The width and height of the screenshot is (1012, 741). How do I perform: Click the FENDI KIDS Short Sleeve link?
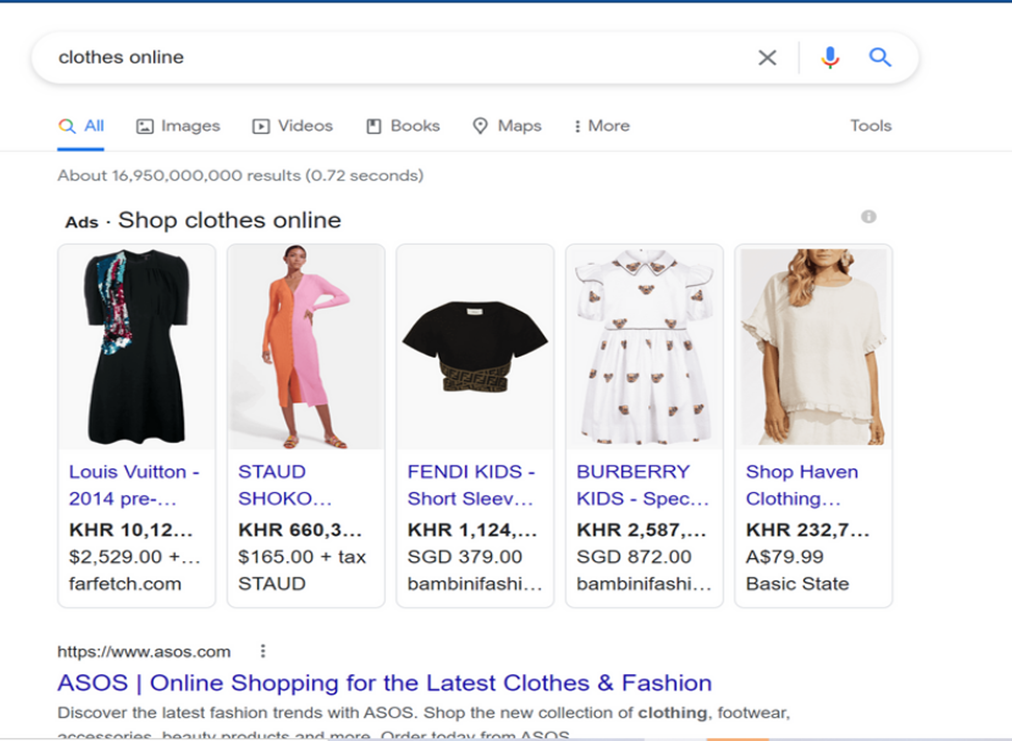(471, 485)
